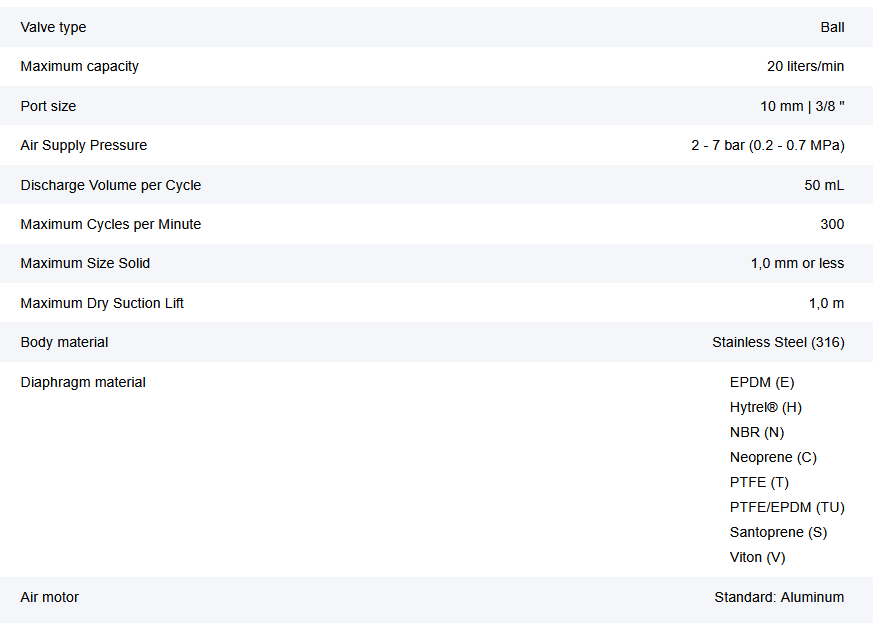Click the Maximum capacity label
Image resolution: width=877 pixels, height=623 pixels.
pyautogui.click(x=80, y=66)
